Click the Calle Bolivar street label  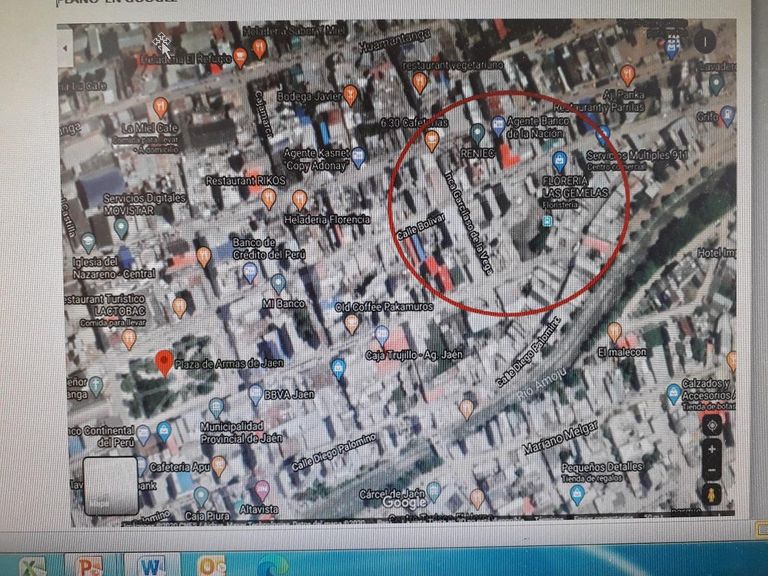tap(421, 227)
